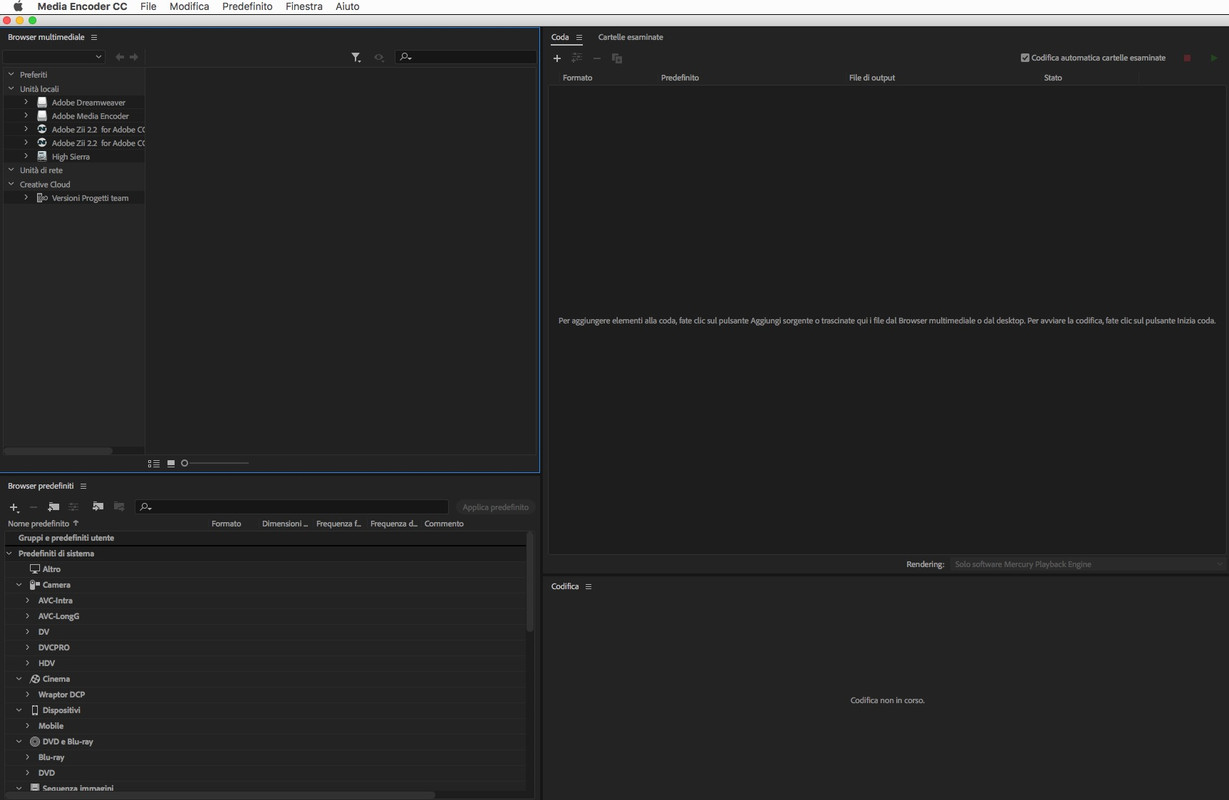Screen dimensions: 1229x800
Task: Click the export presets icon
Action: (119, 507)
